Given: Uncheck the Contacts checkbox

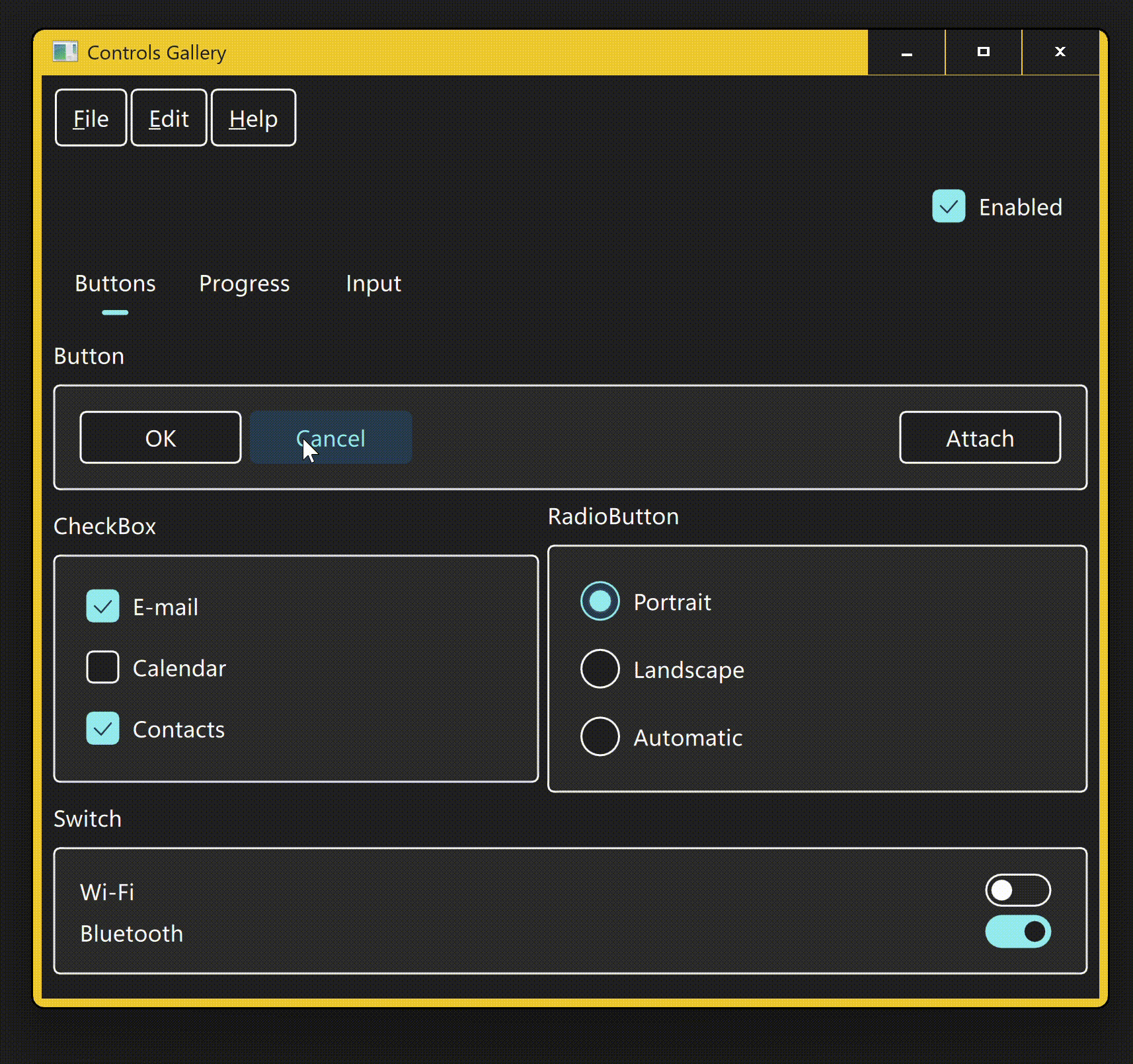Looking at the screenshot, I should pyautogui.click(x=102, y=728).
